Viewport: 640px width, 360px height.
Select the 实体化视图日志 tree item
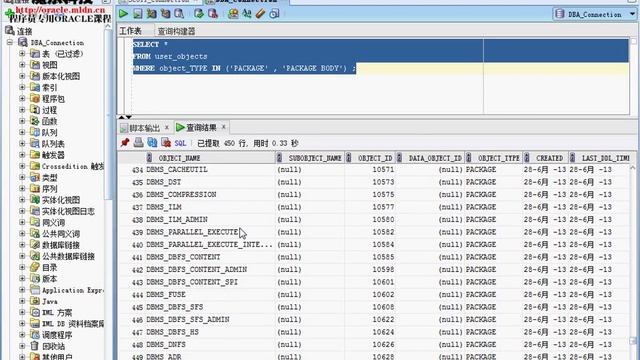pyautogui.click(x=68, y=211)
